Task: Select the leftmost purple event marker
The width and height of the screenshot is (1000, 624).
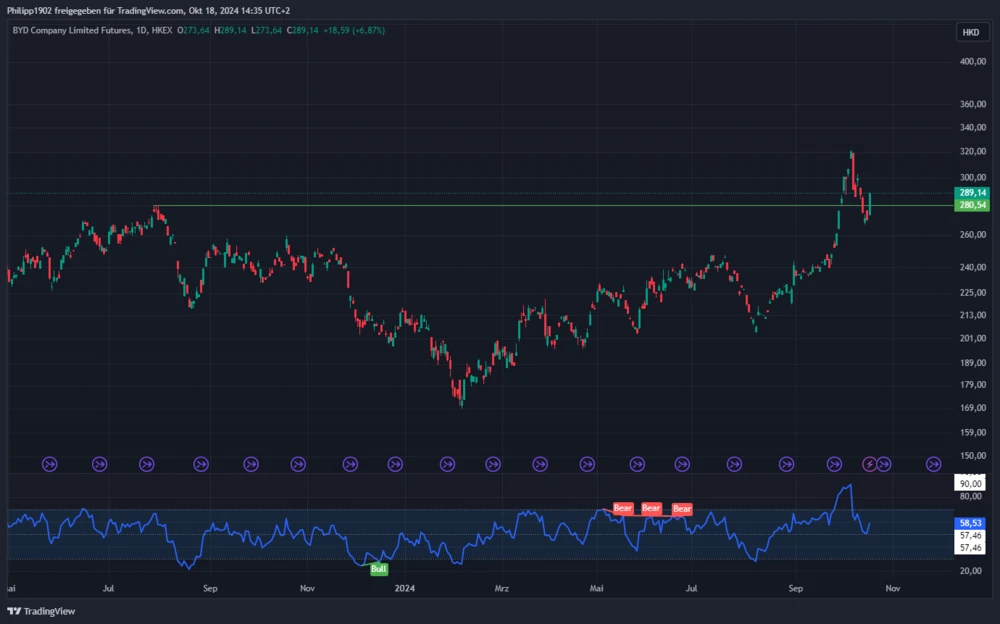Action: click(x=50, y=464)
